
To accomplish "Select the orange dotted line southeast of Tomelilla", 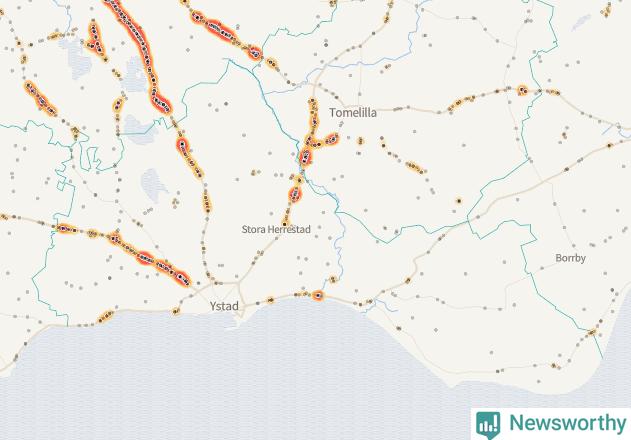I will click(x=404, y=157).
